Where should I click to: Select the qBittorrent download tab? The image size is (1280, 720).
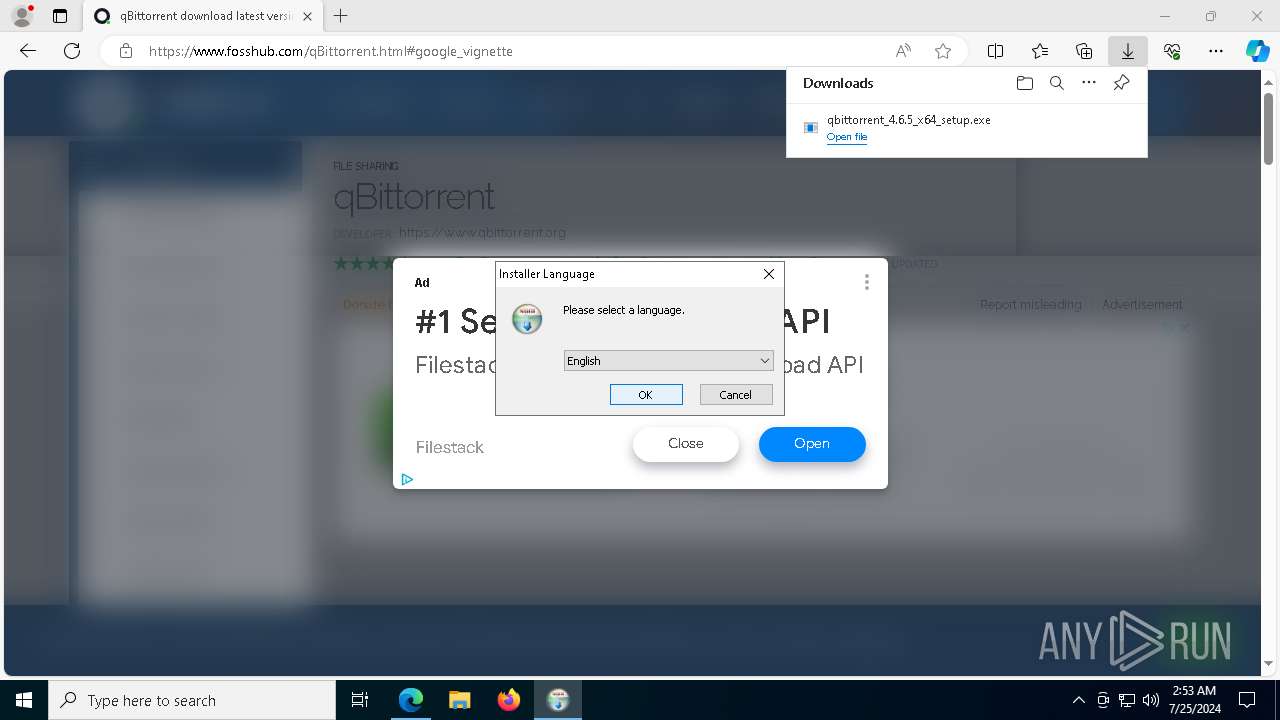click(x=201, y=16)
